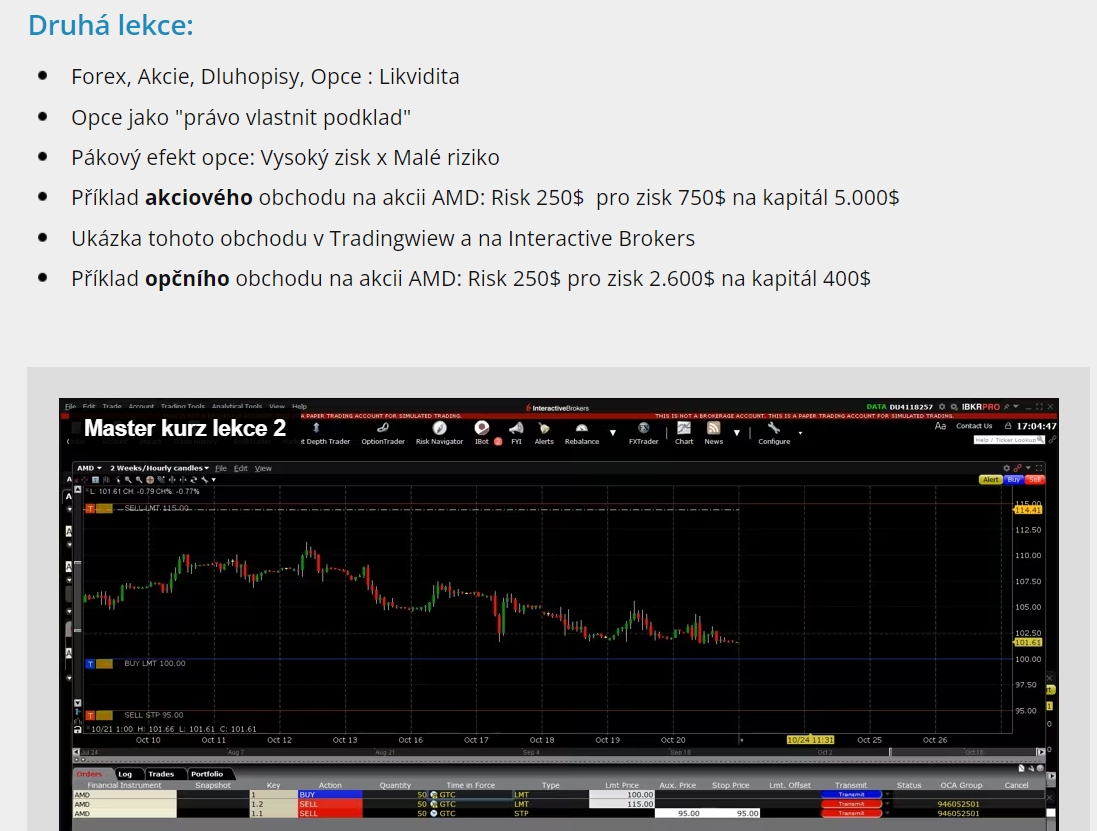Click the T marker on BUY LMT 100.00 line

tap(90, 664)
